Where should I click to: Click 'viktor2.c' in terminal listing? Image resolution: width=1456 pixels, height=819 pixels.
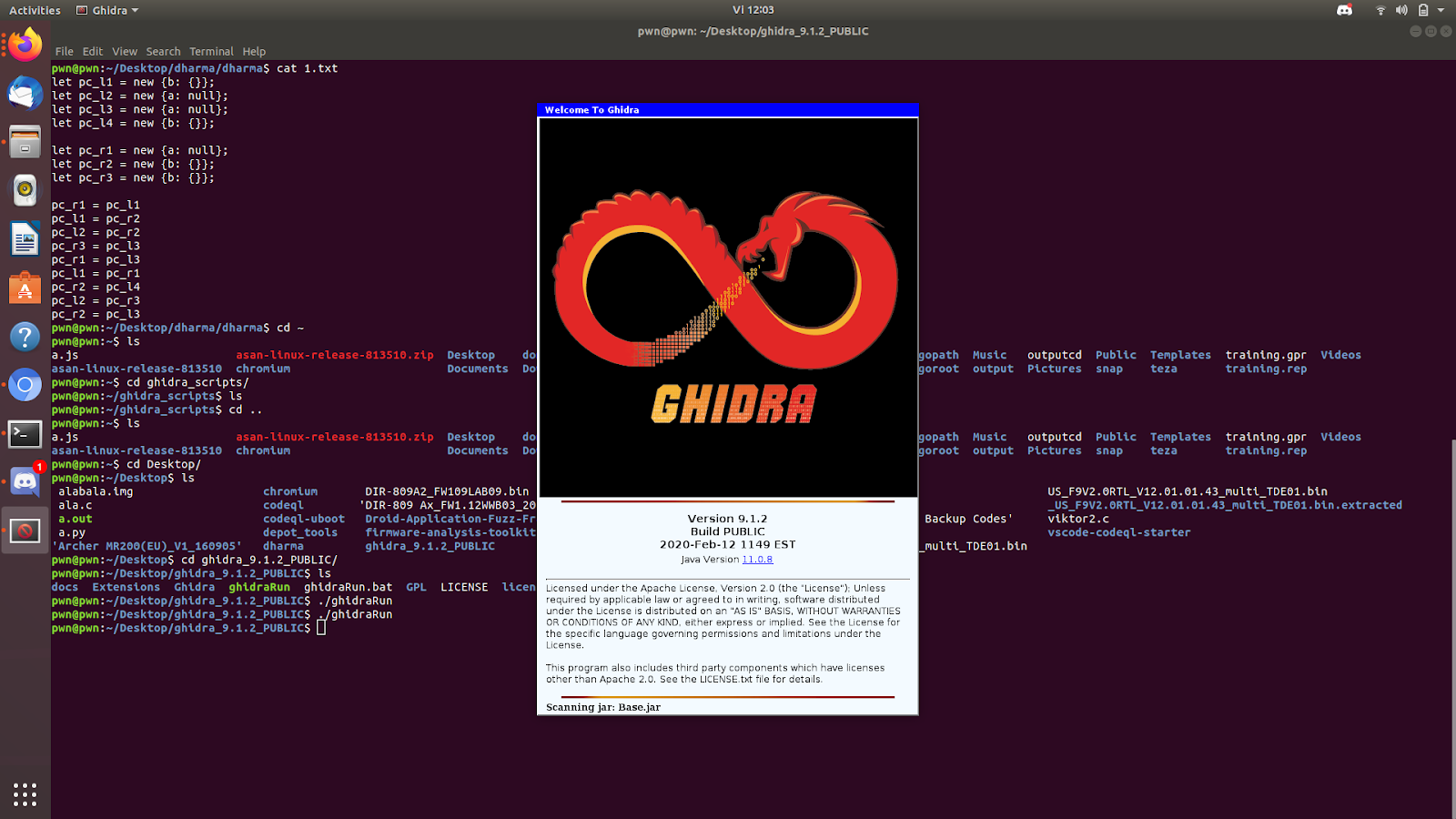(x=1078, y=519)
